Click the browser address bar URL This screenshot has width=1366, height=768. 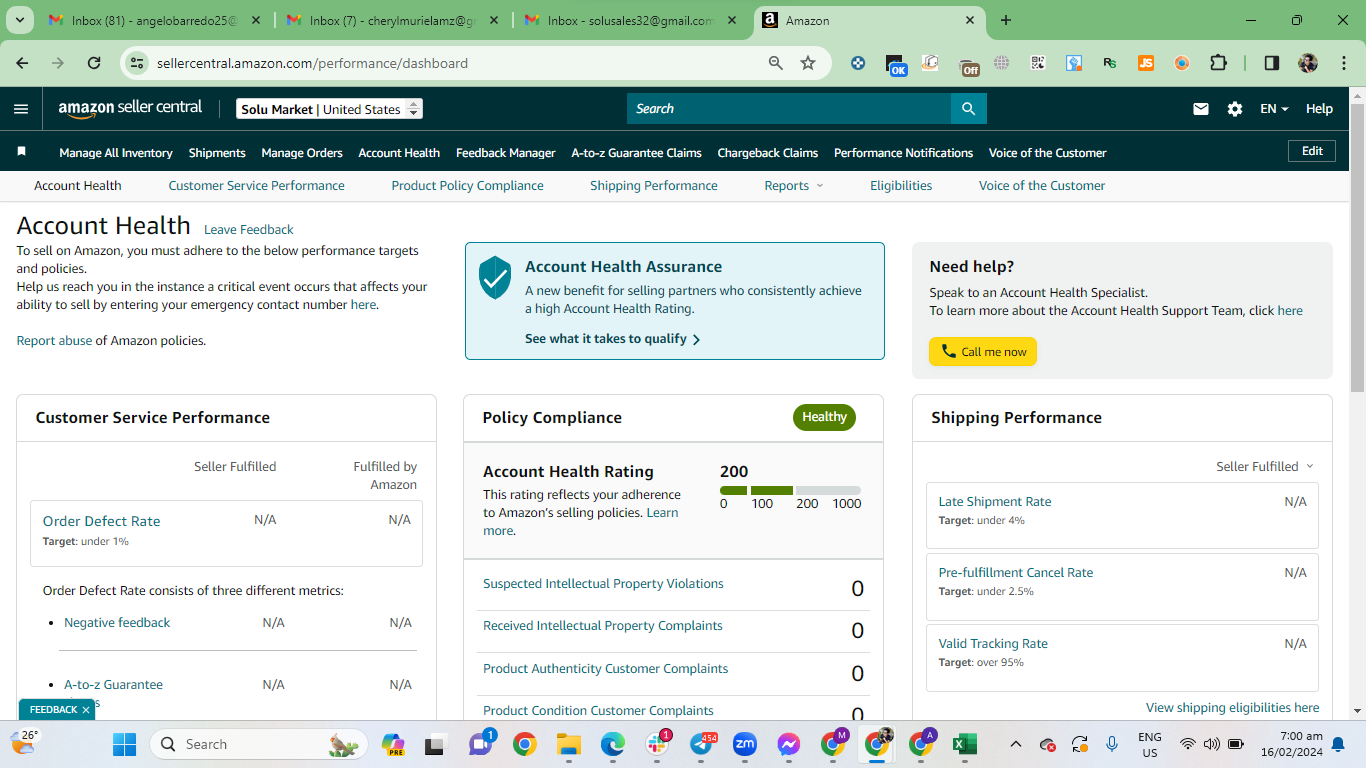(312, 63)
